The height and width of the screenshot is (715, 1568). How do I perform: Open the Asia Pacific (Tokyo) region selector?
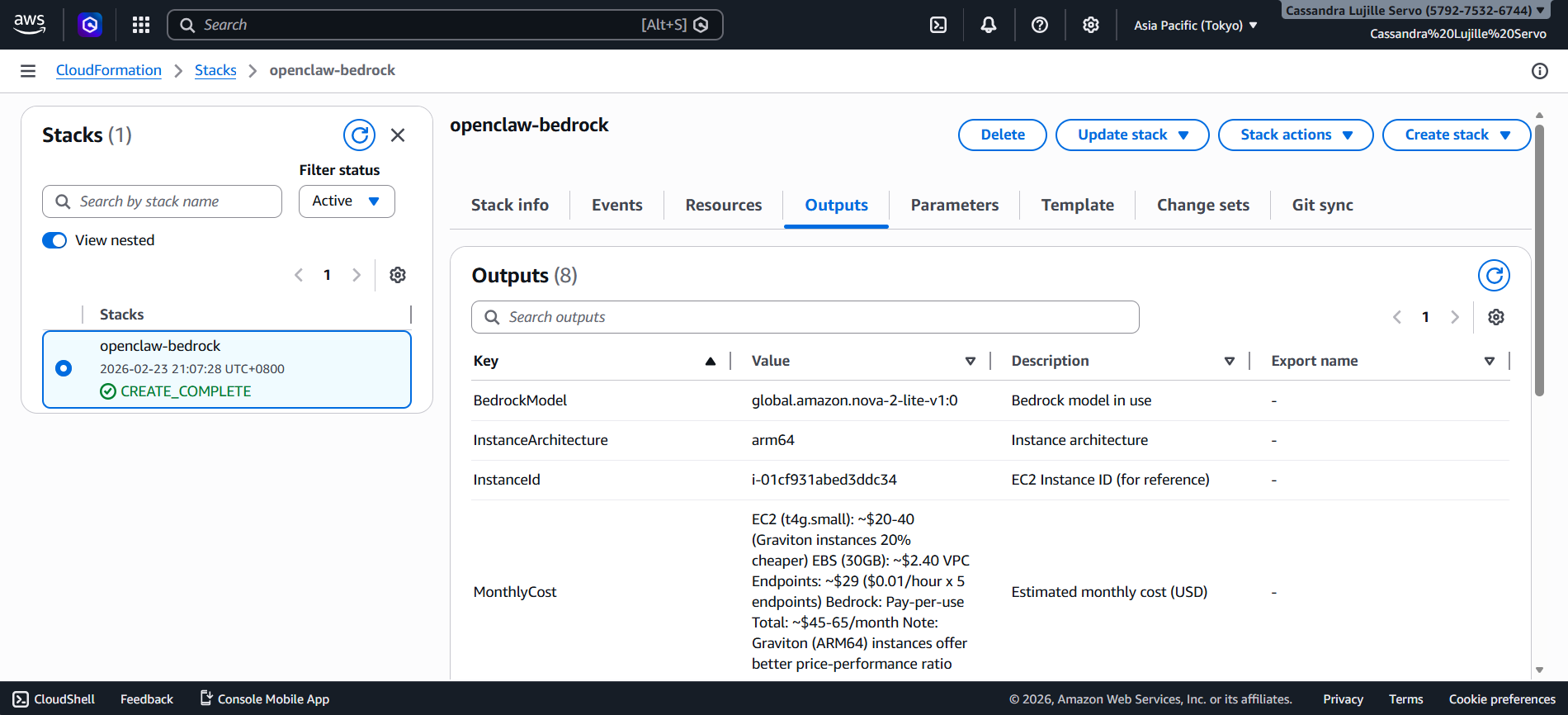tap(1195, 26)
